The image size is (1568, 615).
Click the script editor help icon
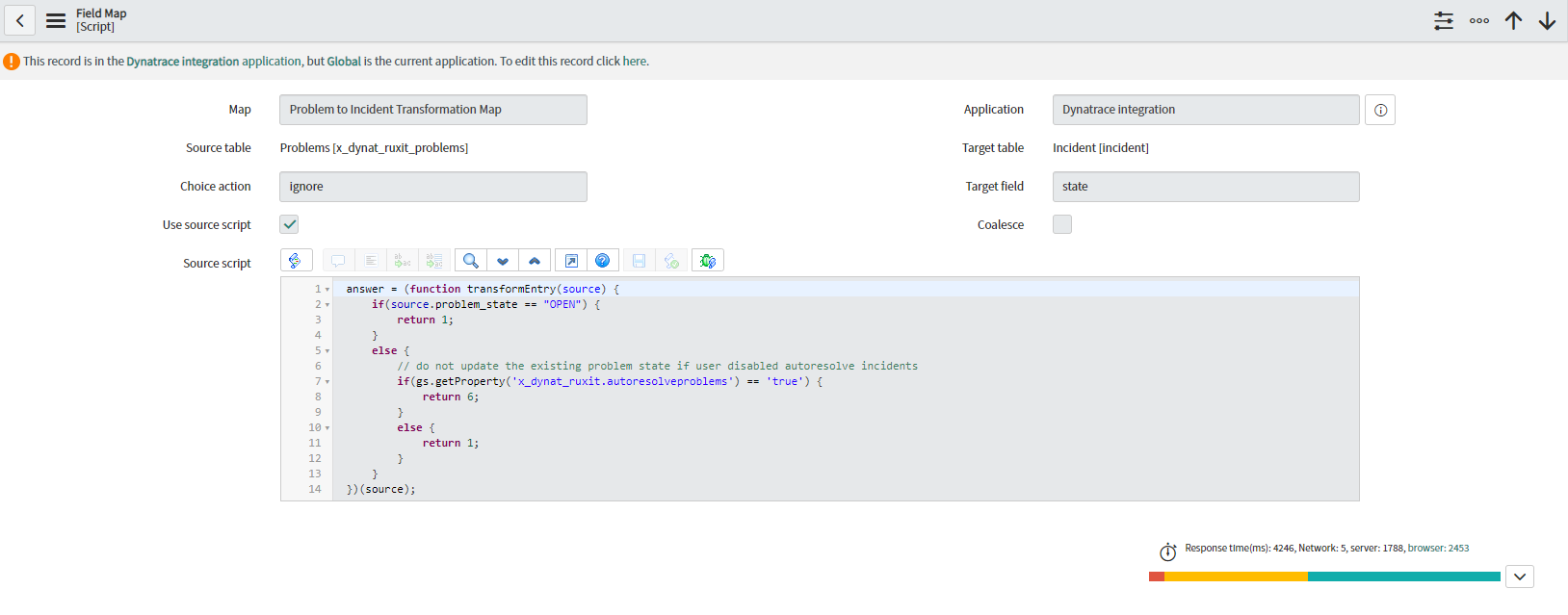coord(602,261)
